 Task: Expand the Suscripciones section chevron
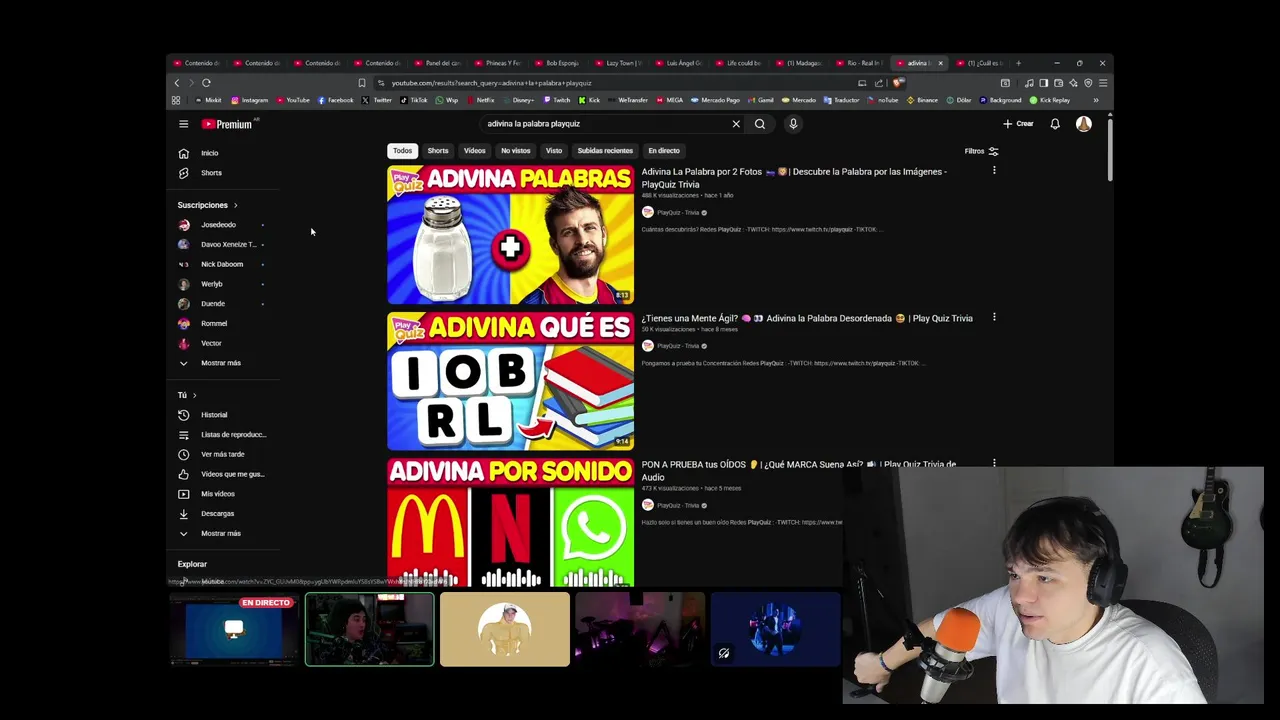click(235, 205)
